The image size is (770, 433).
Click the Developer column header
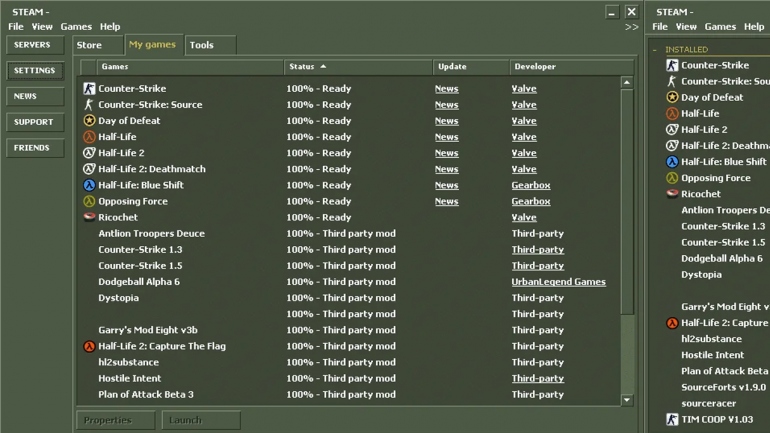click(572, 66)
